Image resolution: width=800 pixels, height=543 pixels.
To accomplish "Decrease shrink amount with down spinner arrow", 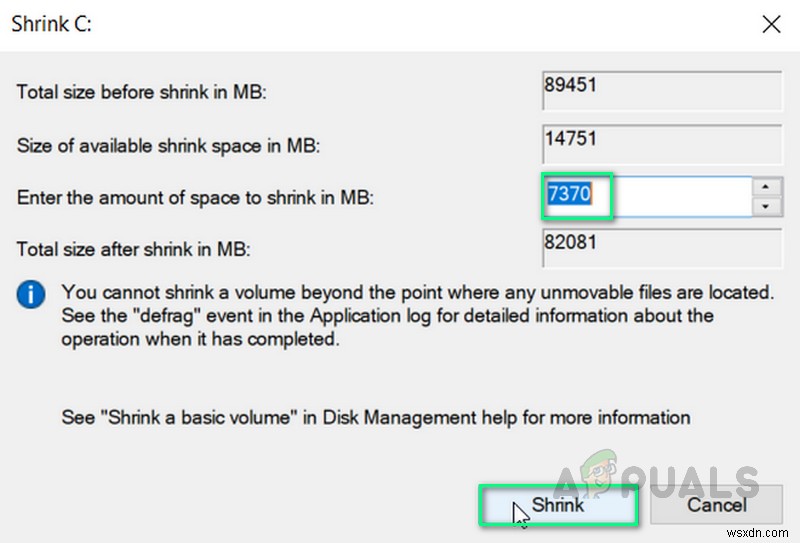I will point(765,207).
